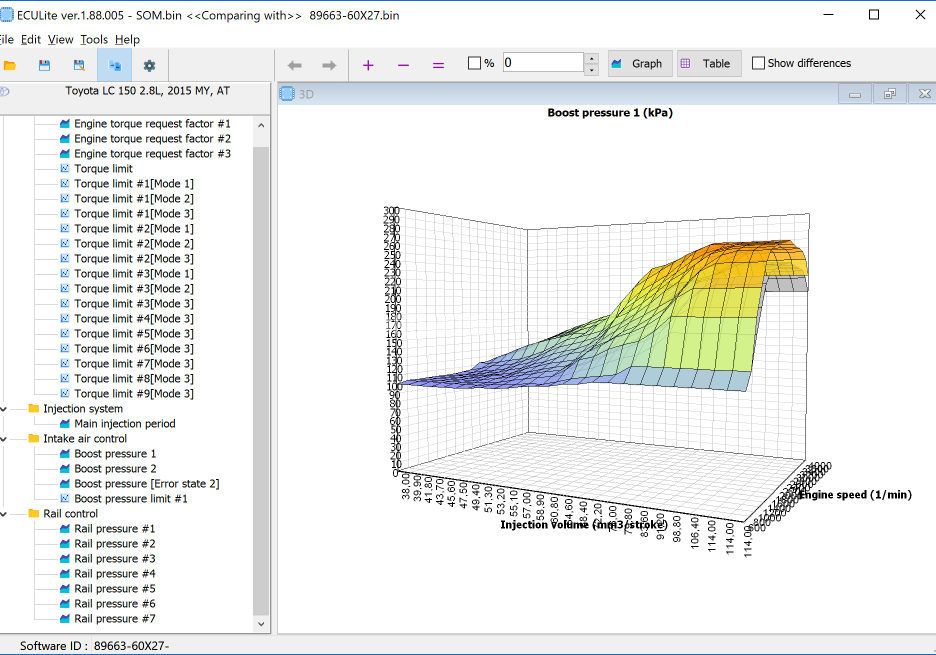This screenshot has width=936, height=655.
Task: Click the redo right arrow
Action: pos(329,64)
